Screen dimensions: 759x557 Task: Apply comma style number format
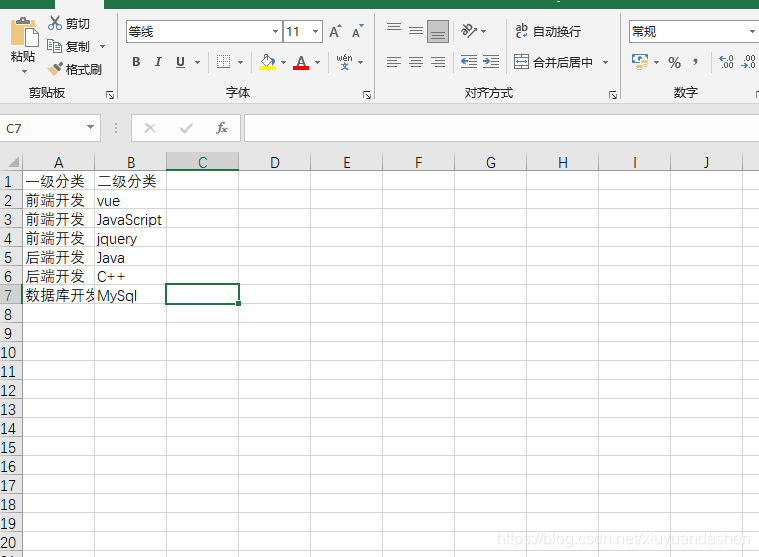coord(696,62)
